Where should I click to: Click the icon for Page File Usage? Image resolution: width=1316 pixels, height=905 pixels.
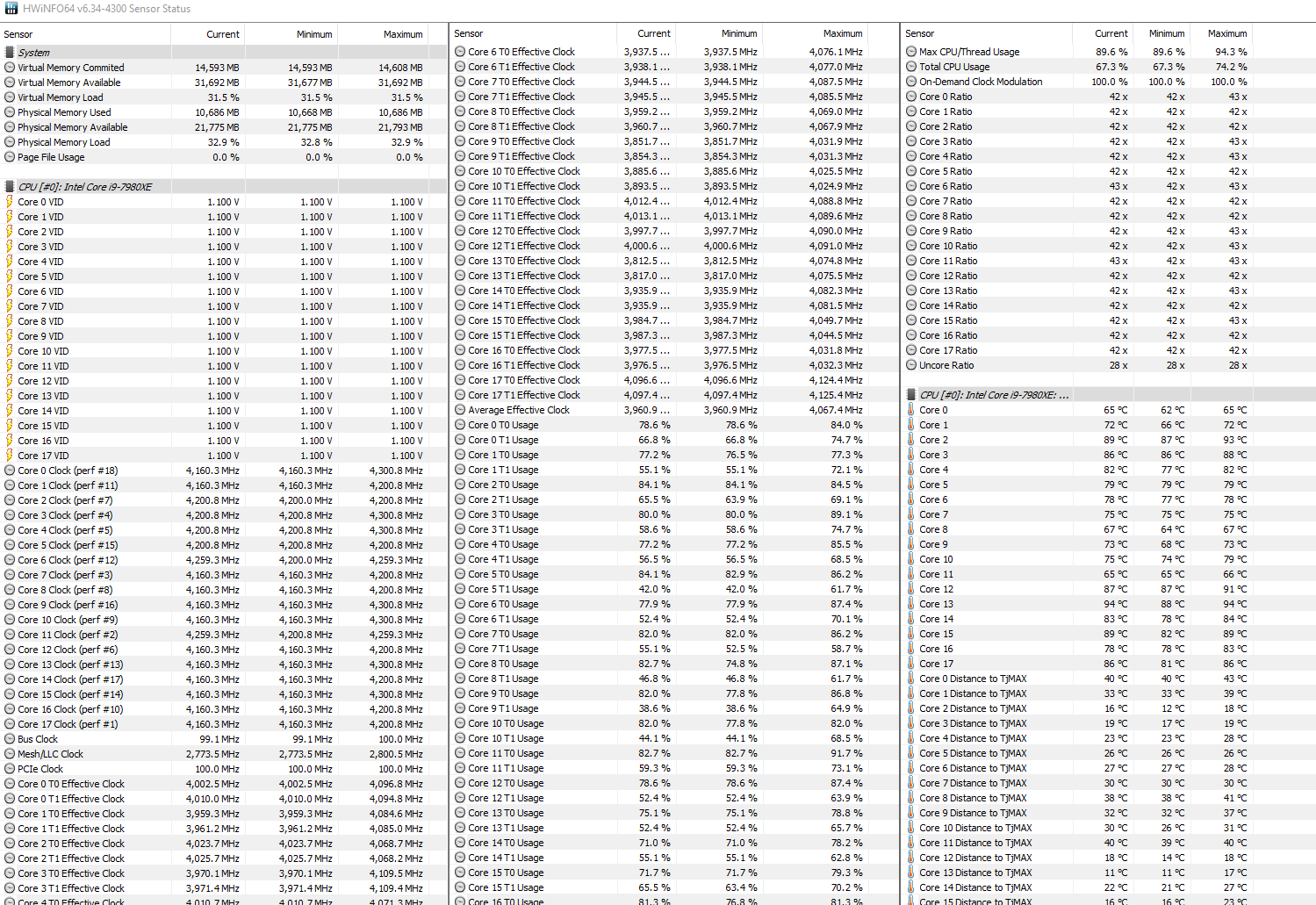pyautogui.click(x=10, y=157)
